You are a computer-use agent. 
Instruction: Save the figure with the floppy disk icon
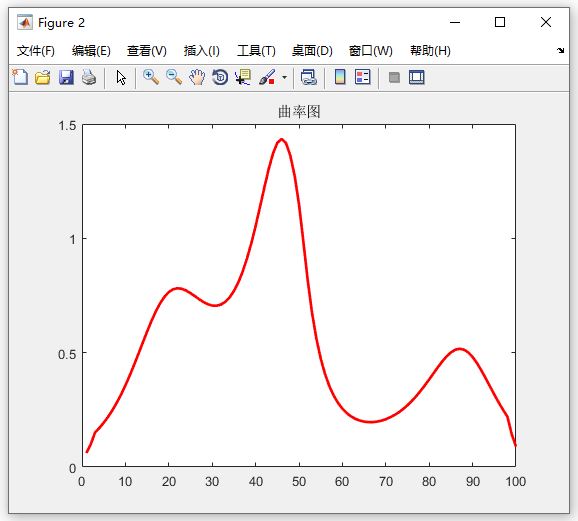tap(66, 77)
